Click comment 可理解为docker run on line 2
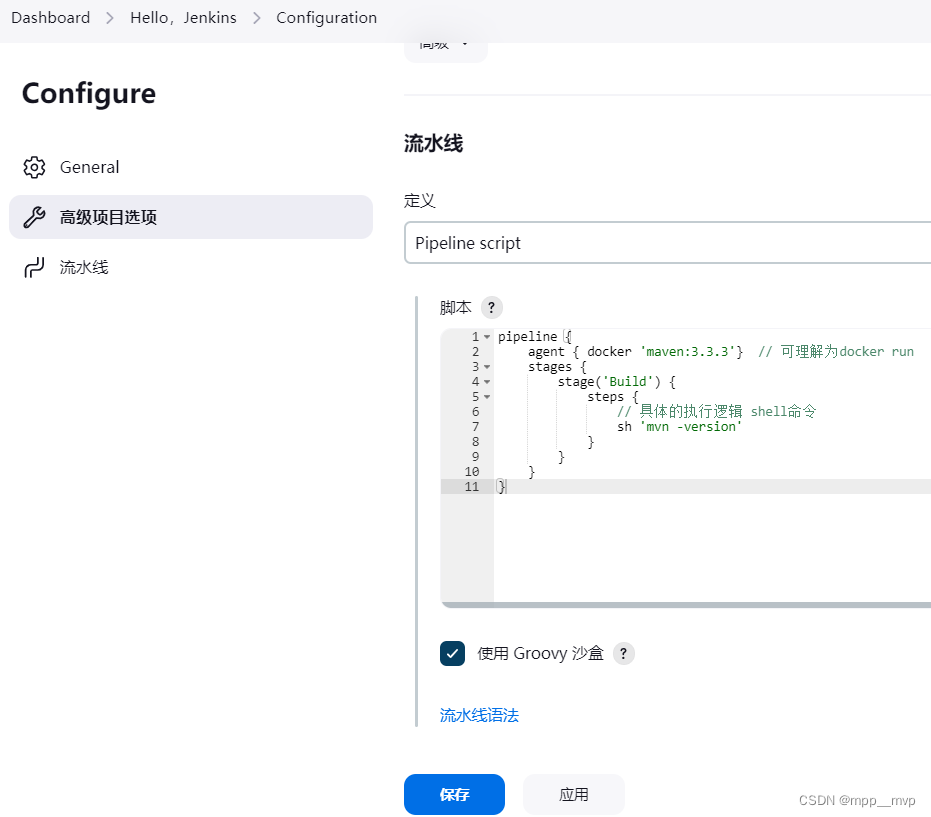The image size is (931, 817). pyautogui.click(x=836, y=352)
